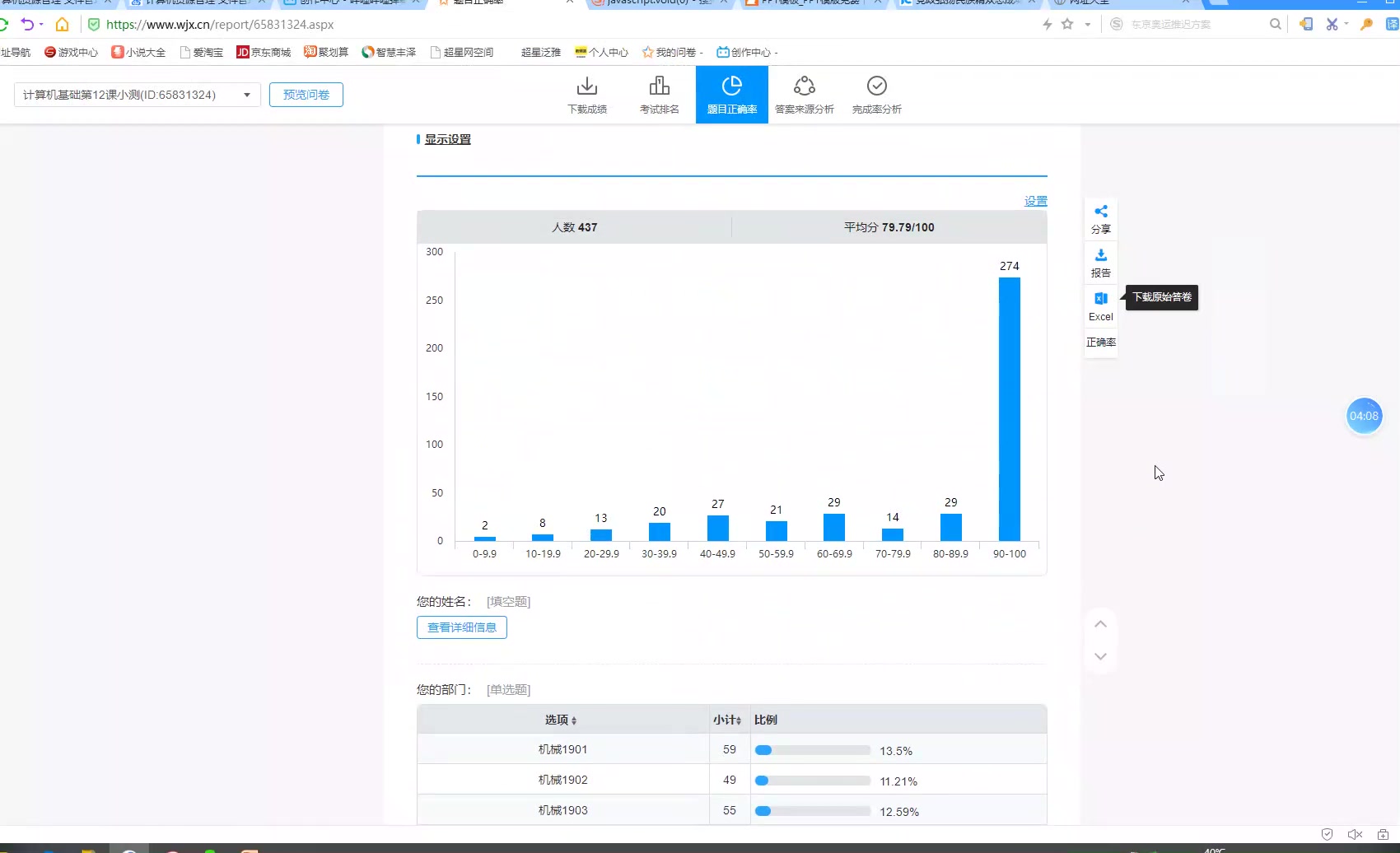Click the search magnifier icon
This screenshot has width=1400, height=853.
[1276, 24]
